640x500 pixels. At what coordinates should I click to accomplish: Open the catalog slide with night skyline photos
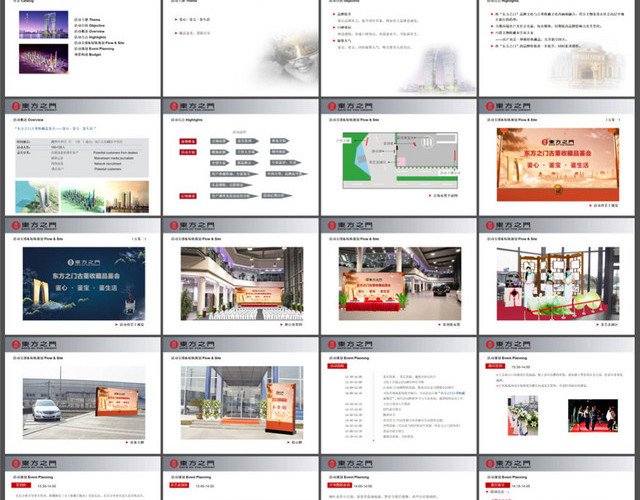[82, 48]
